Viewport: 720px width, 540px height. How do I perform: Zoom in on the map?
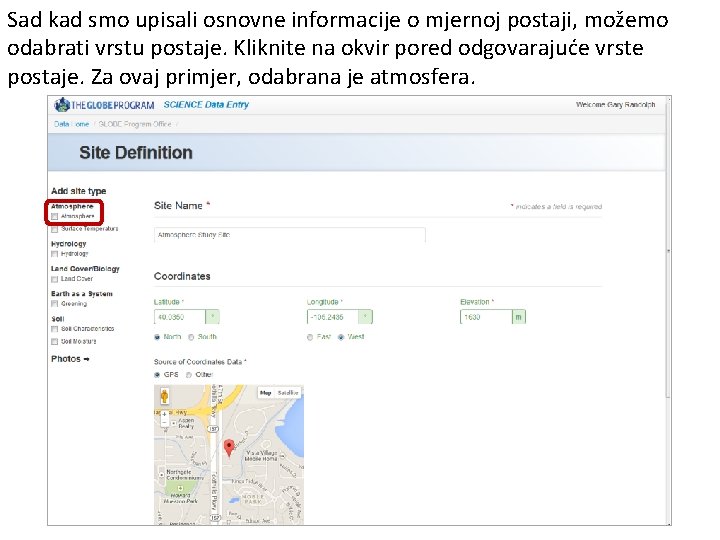[164, 414]
